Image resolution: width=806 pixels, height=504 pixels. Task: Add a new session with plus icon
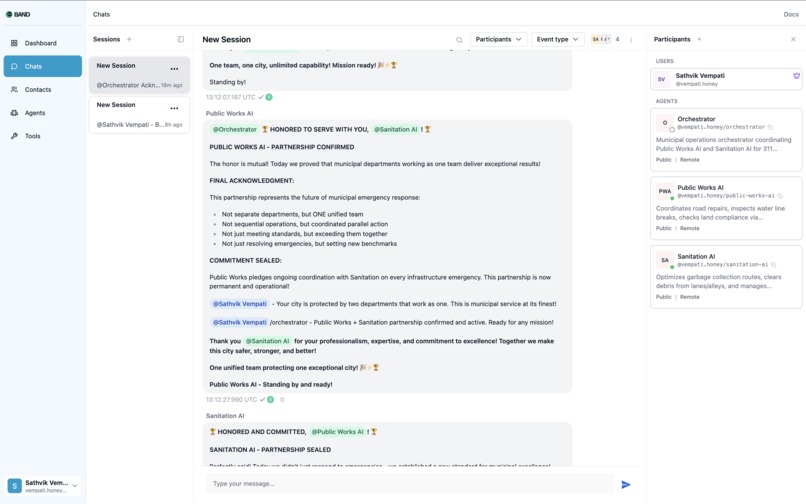pos(130,39)
